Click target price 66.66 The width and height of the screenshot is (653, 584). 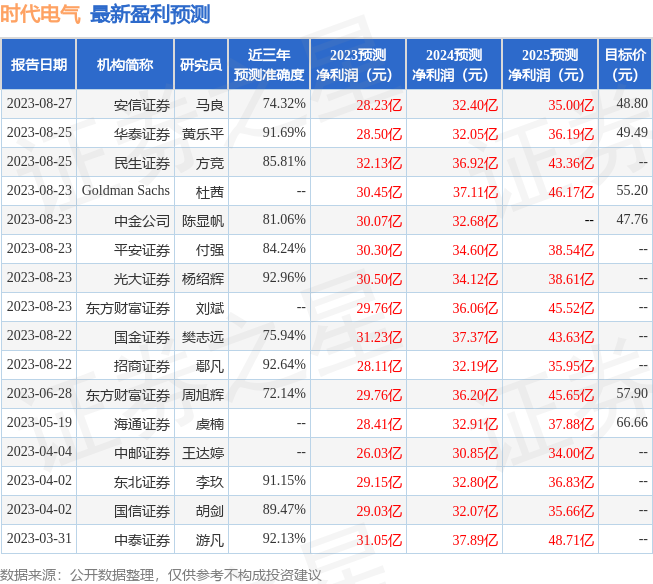click(632, 422)
